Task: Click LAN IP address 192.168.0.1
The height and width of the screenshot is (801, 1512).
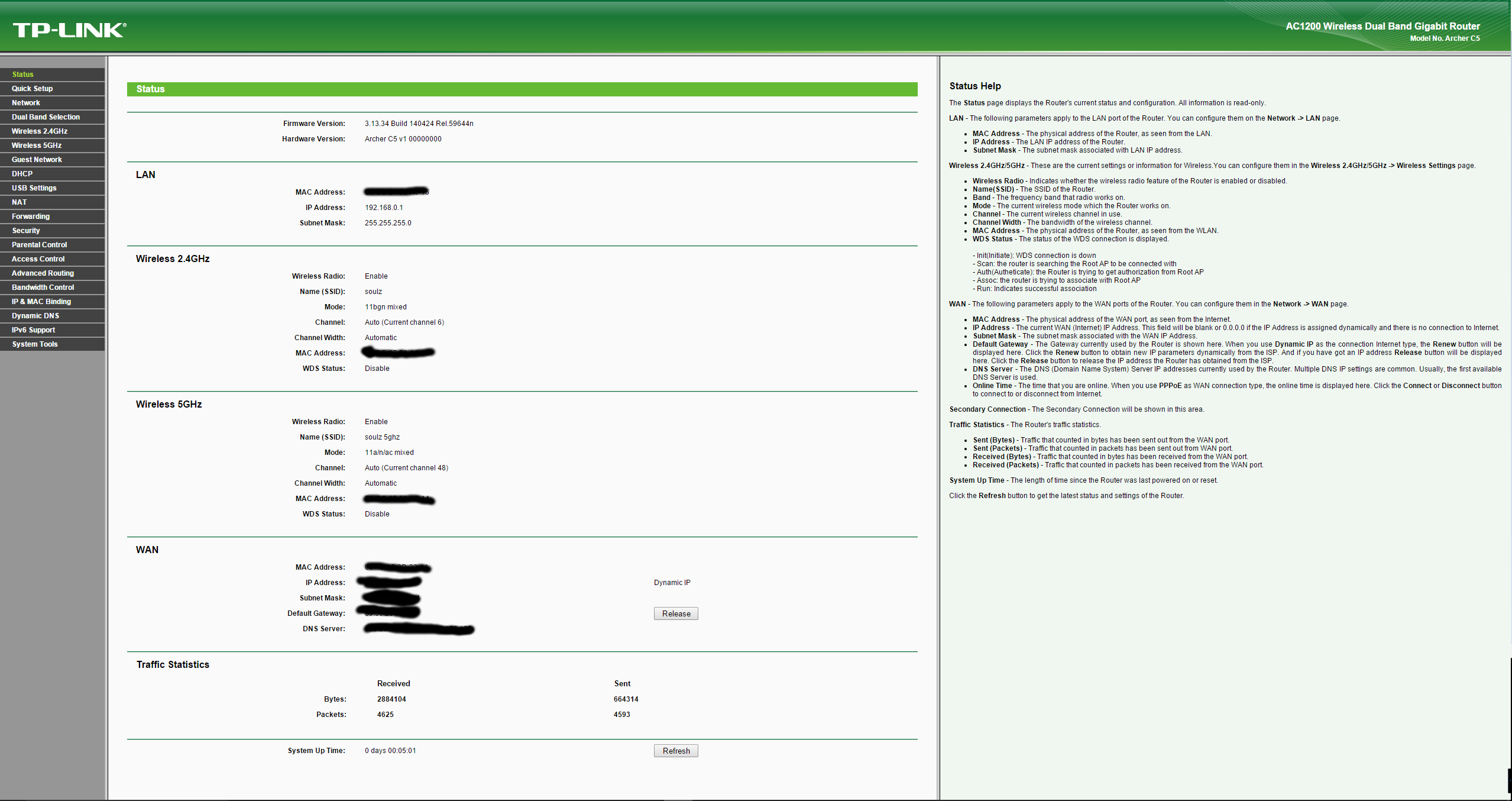Action: pos(384,208)
